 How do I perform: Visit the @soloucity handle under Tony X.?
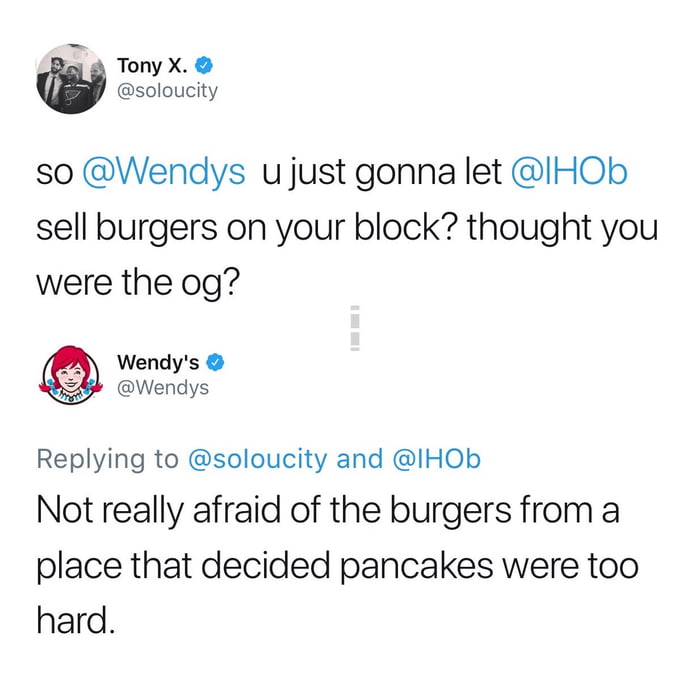pos(167,91)
